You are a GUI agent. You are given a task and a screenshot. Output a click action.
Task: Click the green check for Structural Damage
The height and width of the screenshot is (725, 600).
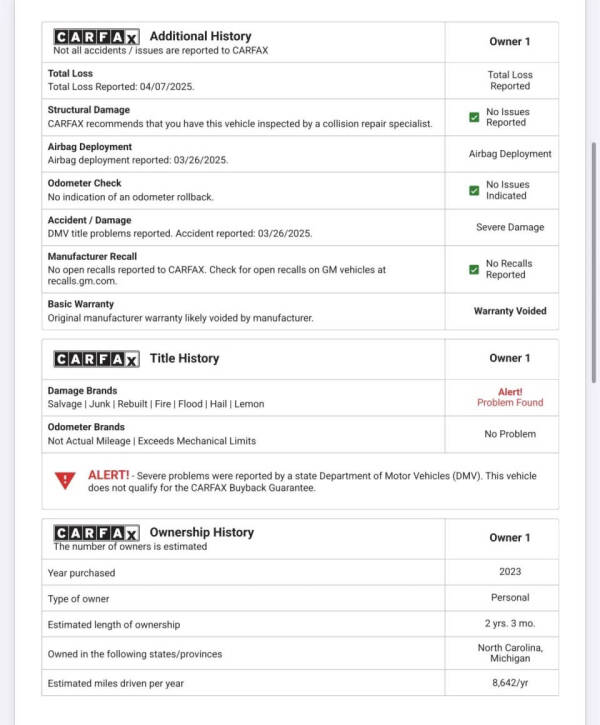[x=474, y=117]
